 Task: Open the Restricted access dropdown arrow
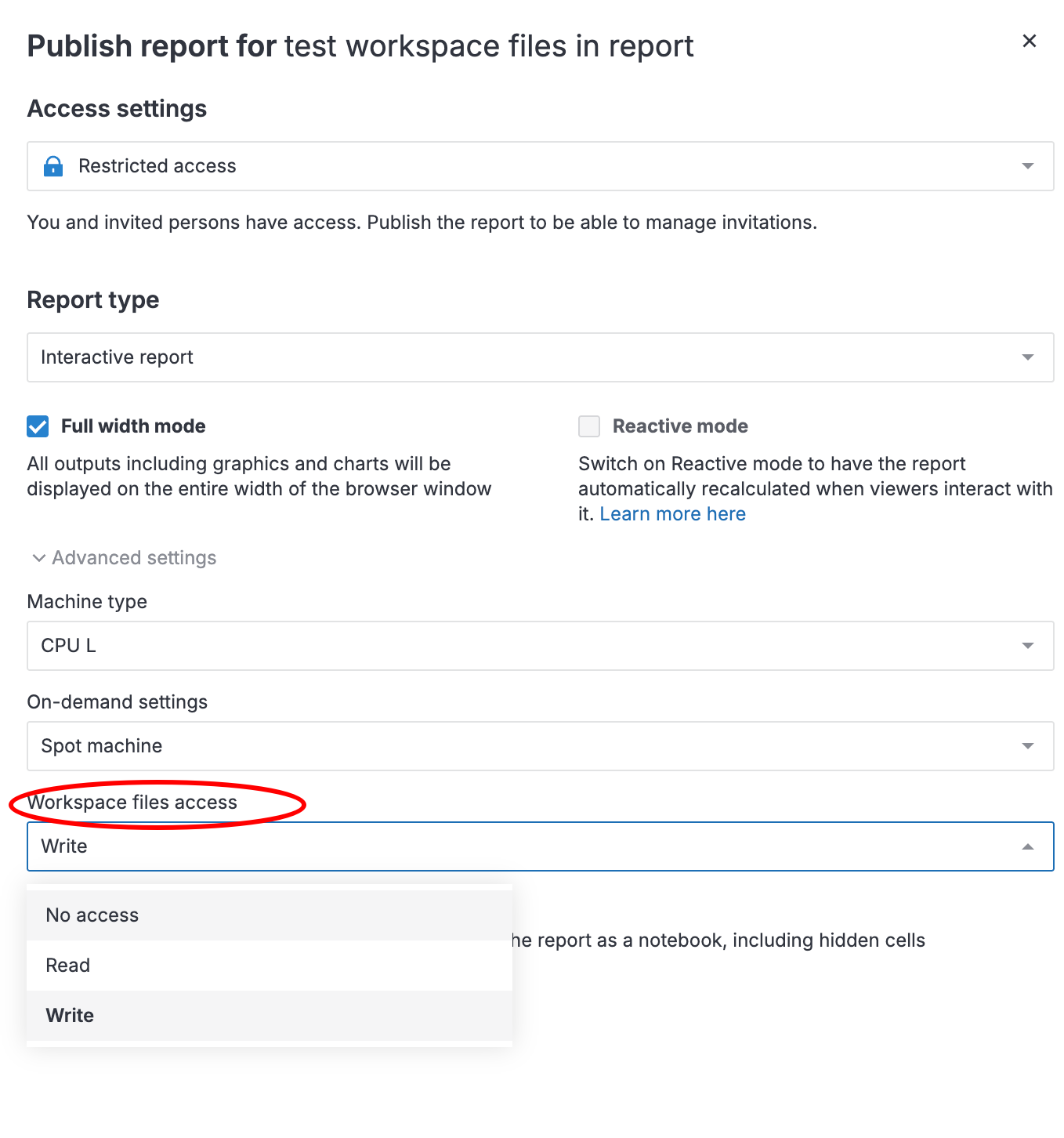coord(1028,166)
